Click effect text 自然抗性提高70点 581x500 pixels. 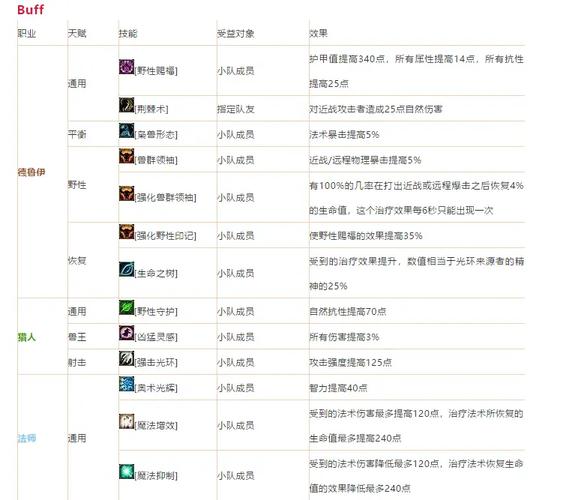pyautogui.click(x=348, y=312)
